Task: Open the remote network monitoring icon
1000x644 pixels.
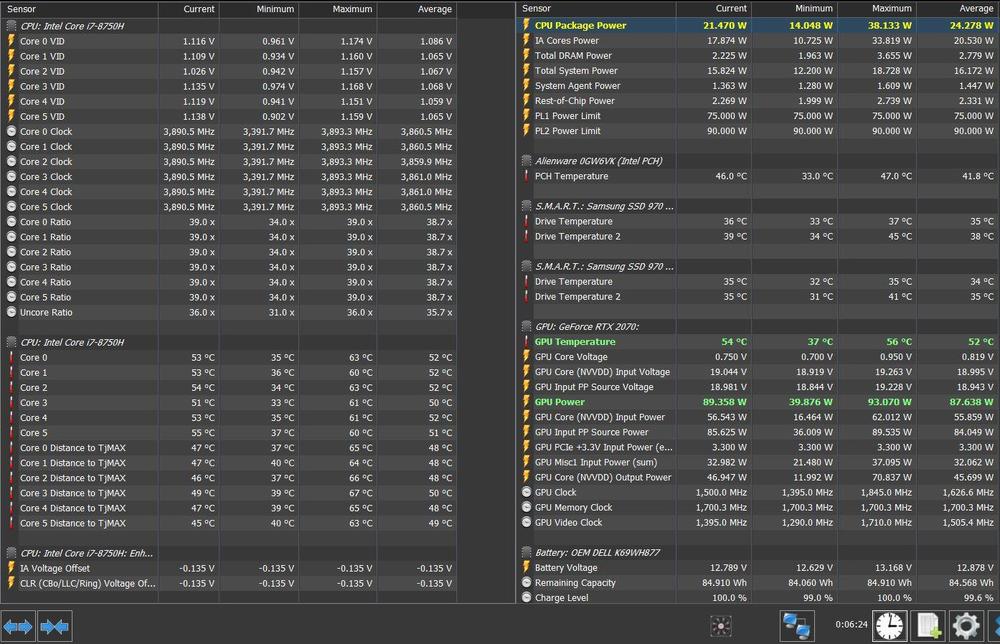Action: [x=797, y=626]
